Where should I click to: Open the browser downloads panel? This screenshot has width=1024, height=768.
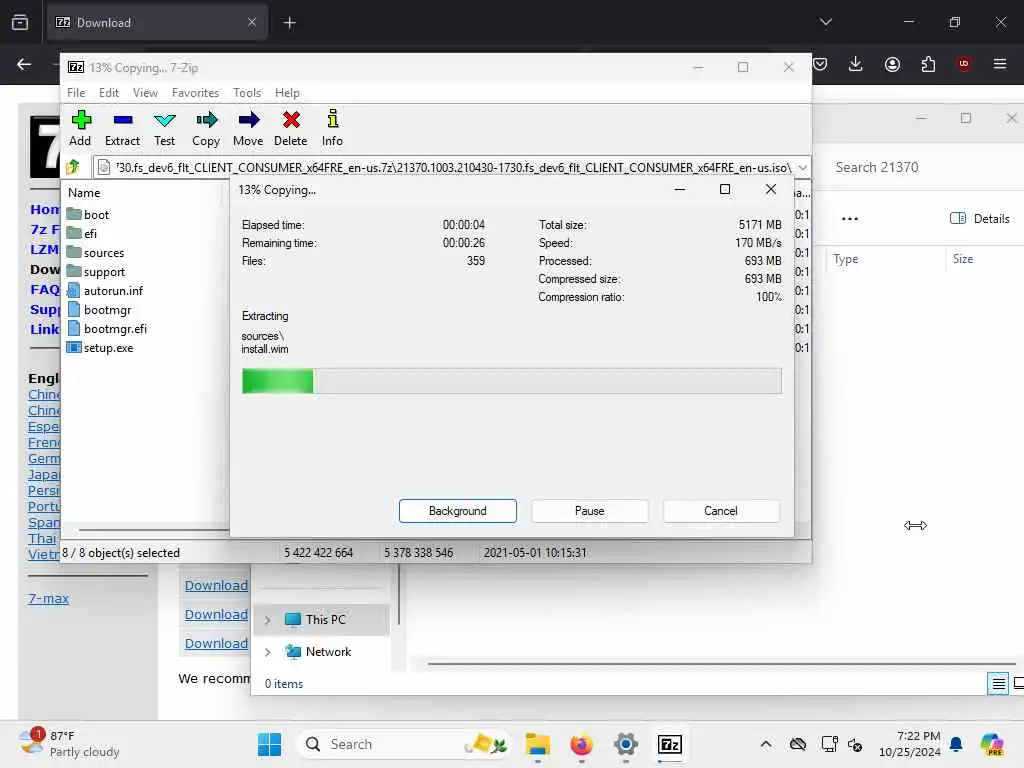click(x=856, y=64)
